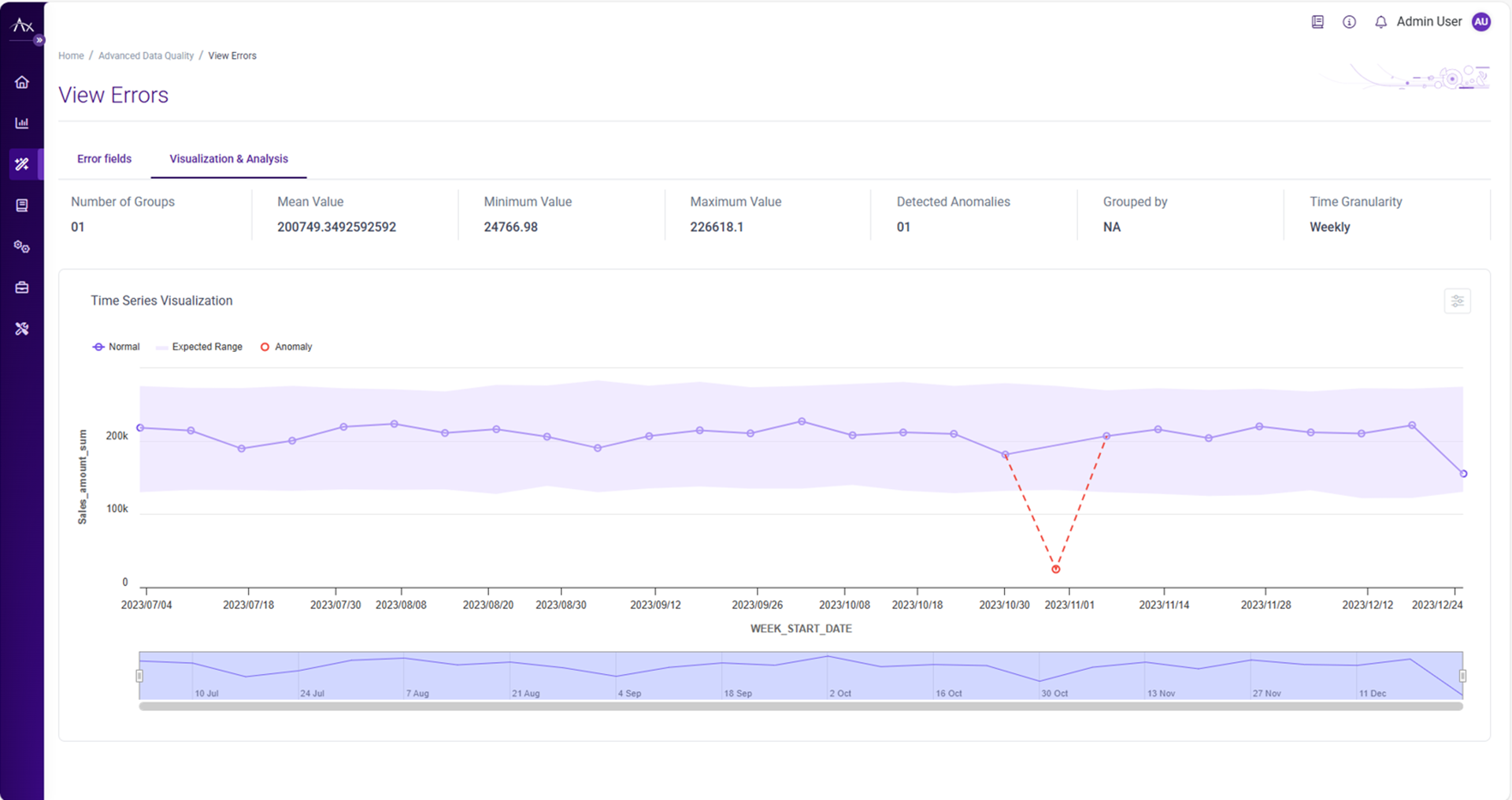1512x800 pixels.
Task: Click the Home icon in sidebar
Action: tap(22, 82)
